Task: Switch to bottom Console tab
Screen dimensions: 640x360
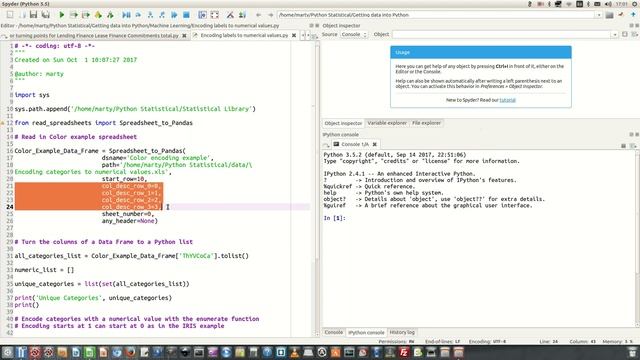Action: [x=333, y=332]
